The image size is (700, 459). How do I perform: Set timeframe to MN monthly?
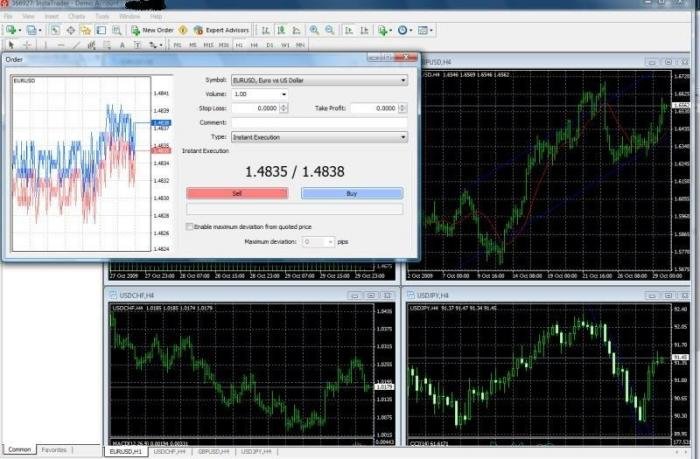300,45
